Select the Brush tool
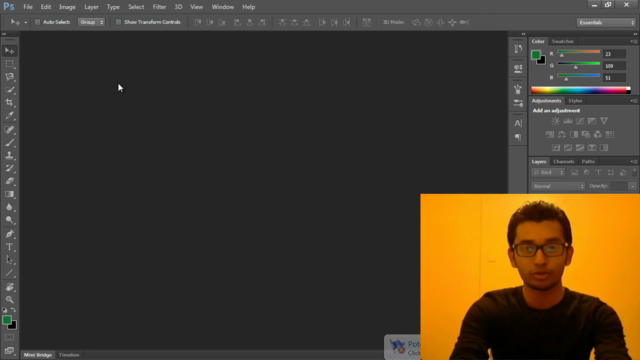This screenshot has height=360, width=640. pyautogui.click(x=9, y=142)
